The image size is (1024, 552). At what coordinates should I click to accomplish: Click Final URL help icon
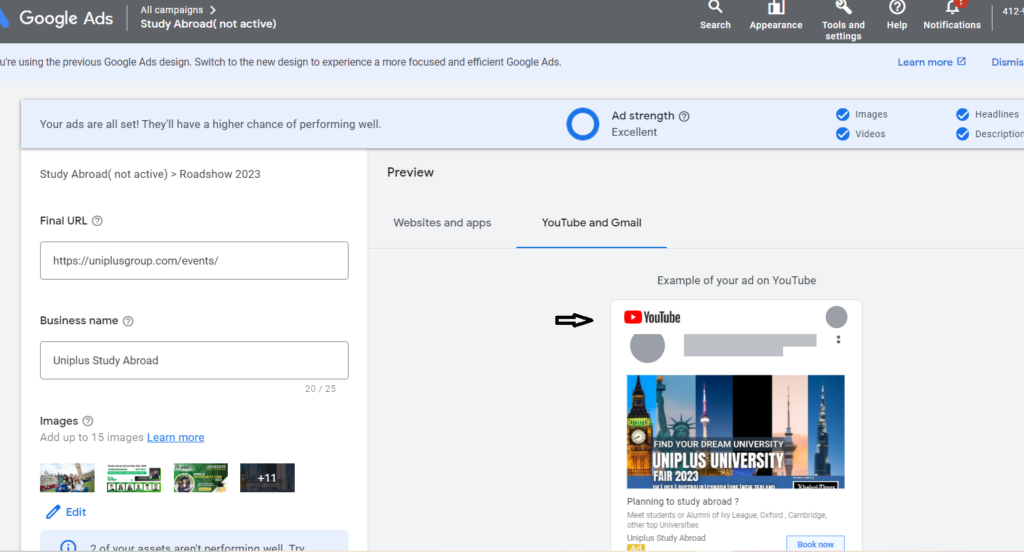click(x=97, y=221)
